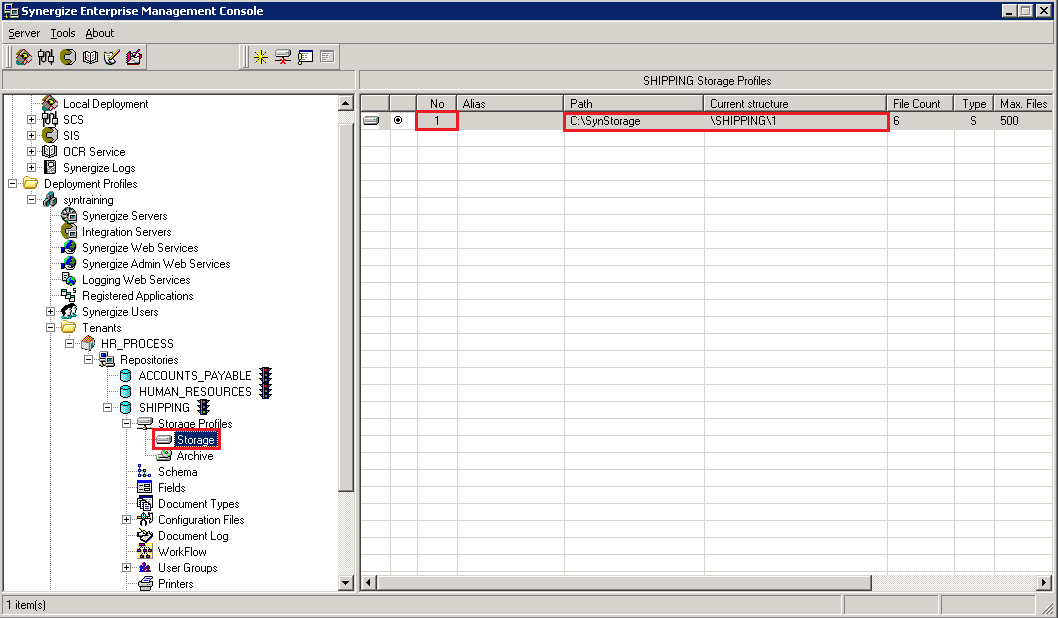Expand the Configuration Files node

(x=126, y=519)
